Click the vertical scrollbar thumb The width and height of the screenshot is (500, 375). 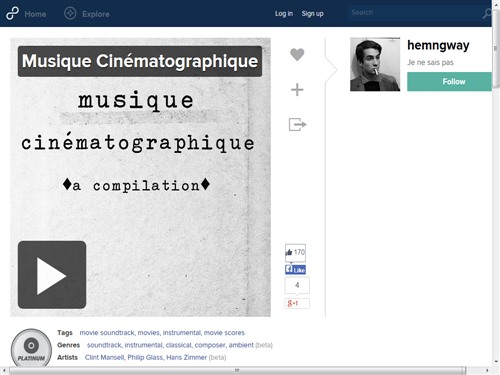(x=496, y=48)
